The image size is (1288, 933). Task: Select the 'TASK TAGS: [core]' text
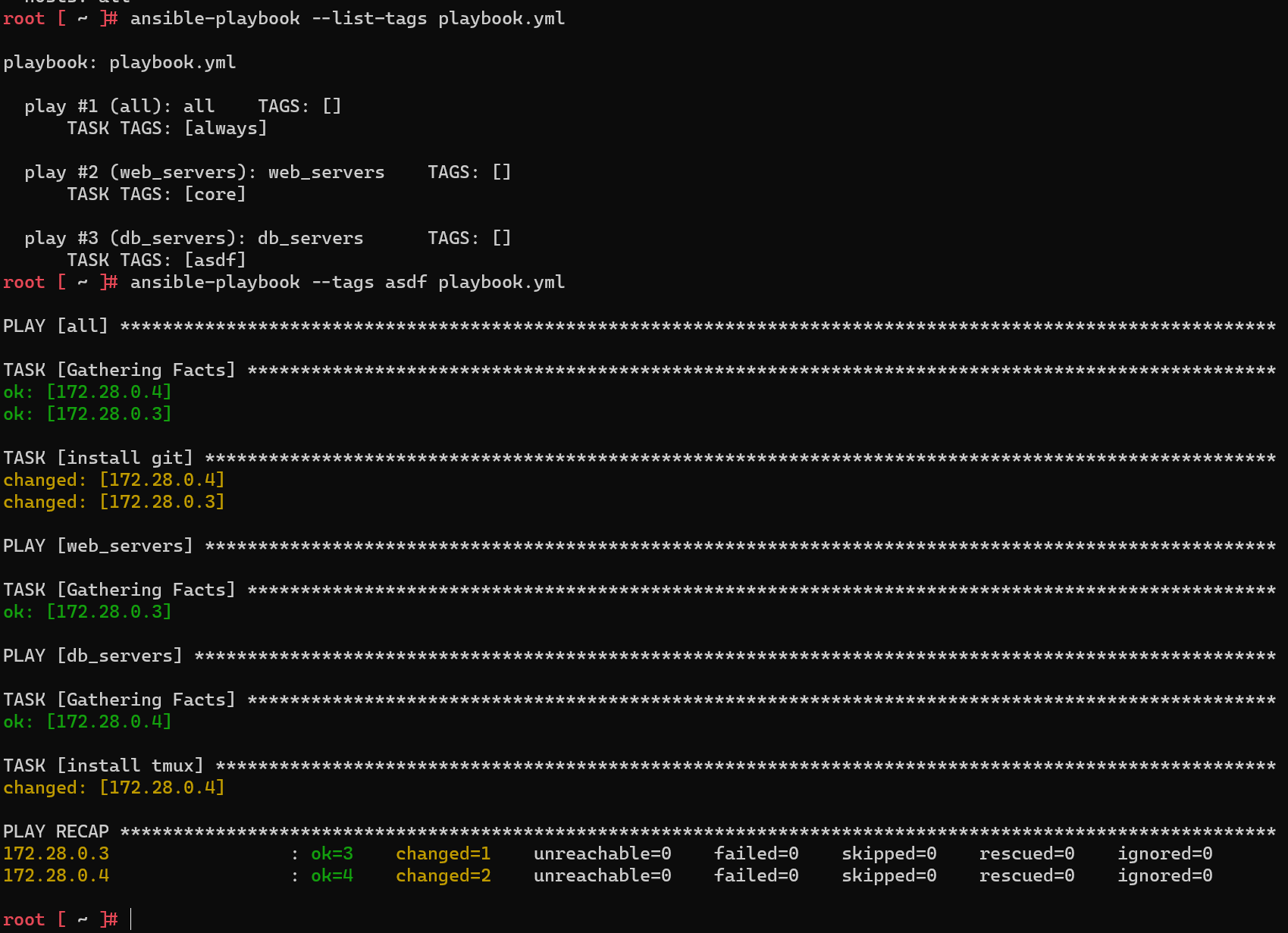[x=156, y=194]
